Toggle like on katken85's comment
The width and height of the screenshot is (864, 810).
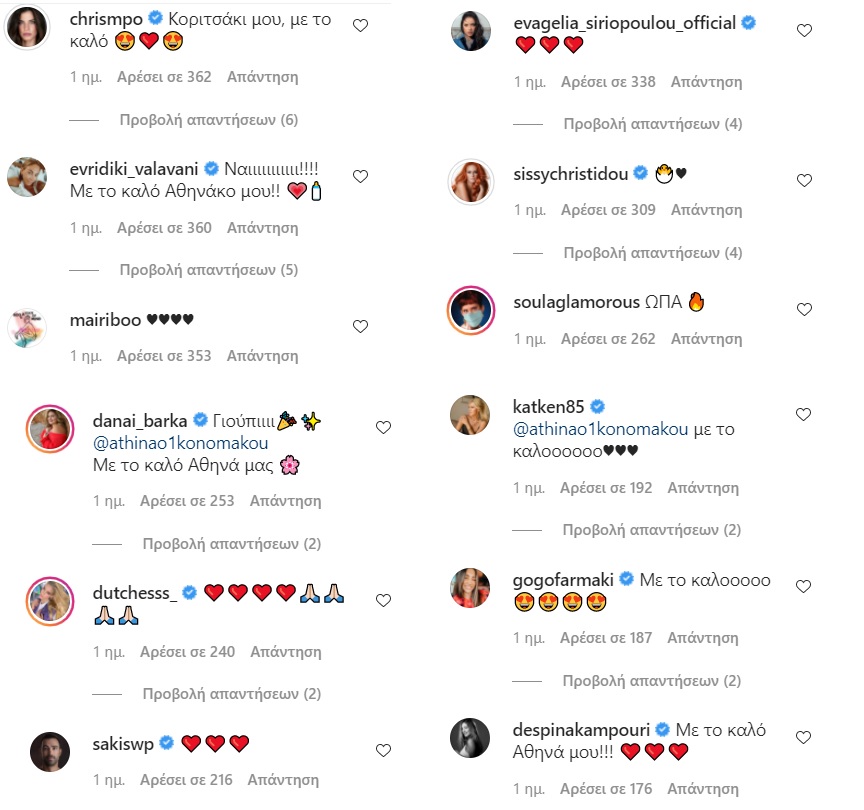[803, 414]
